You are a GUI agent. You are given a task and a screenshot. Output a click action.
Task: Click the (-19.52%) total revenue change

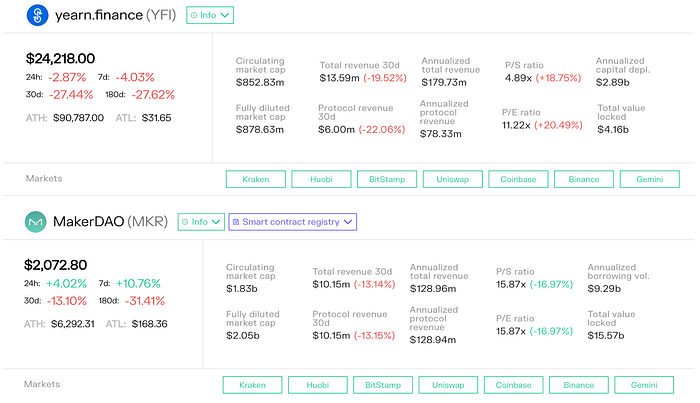[385, 78]
